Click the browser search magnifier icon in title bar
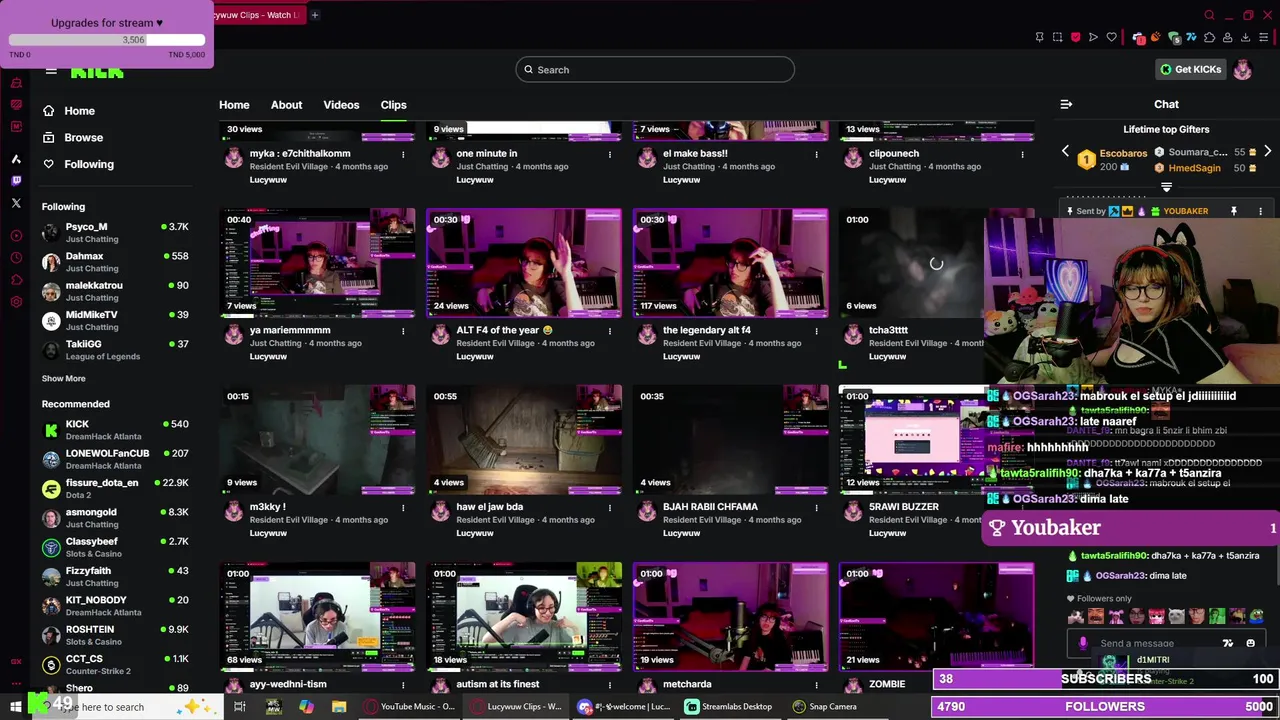Image resolution: width=1280 pixels, height=720 pixels. pos(1209,15)
